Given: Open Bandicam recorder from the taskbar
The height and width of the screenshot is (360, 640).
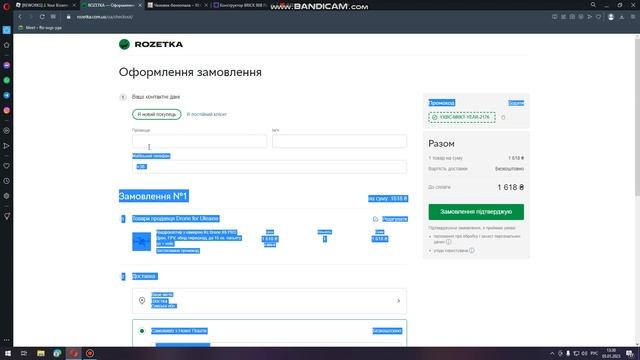Looking at the screenshot, I should [x=90, y=353].
